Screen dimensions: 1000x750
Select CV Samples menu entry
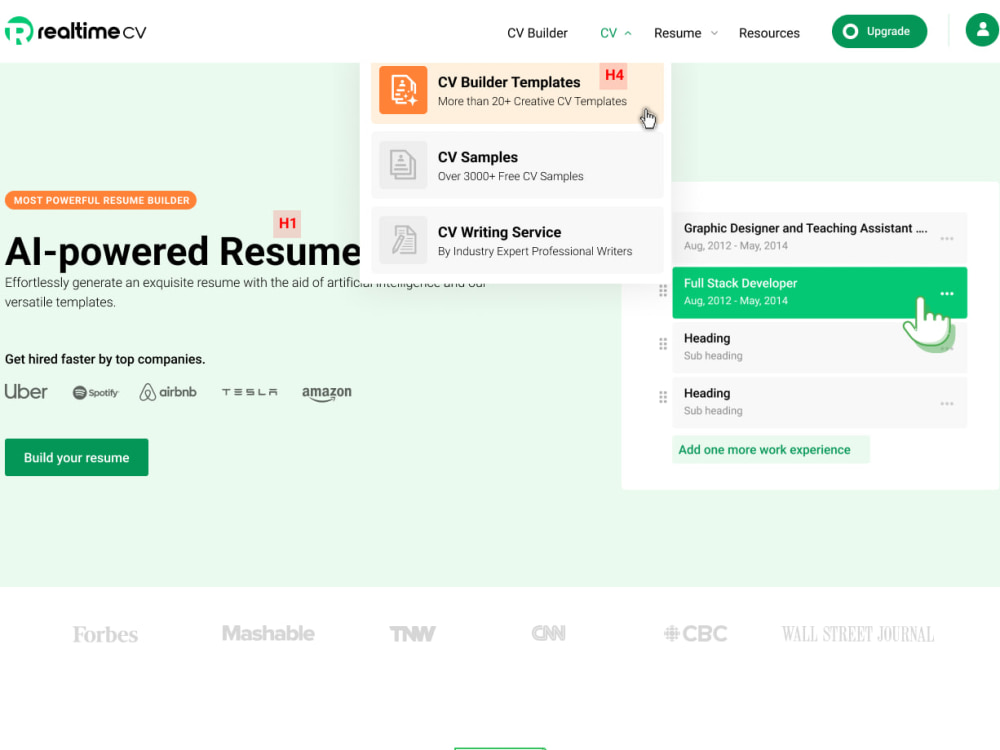517,165
